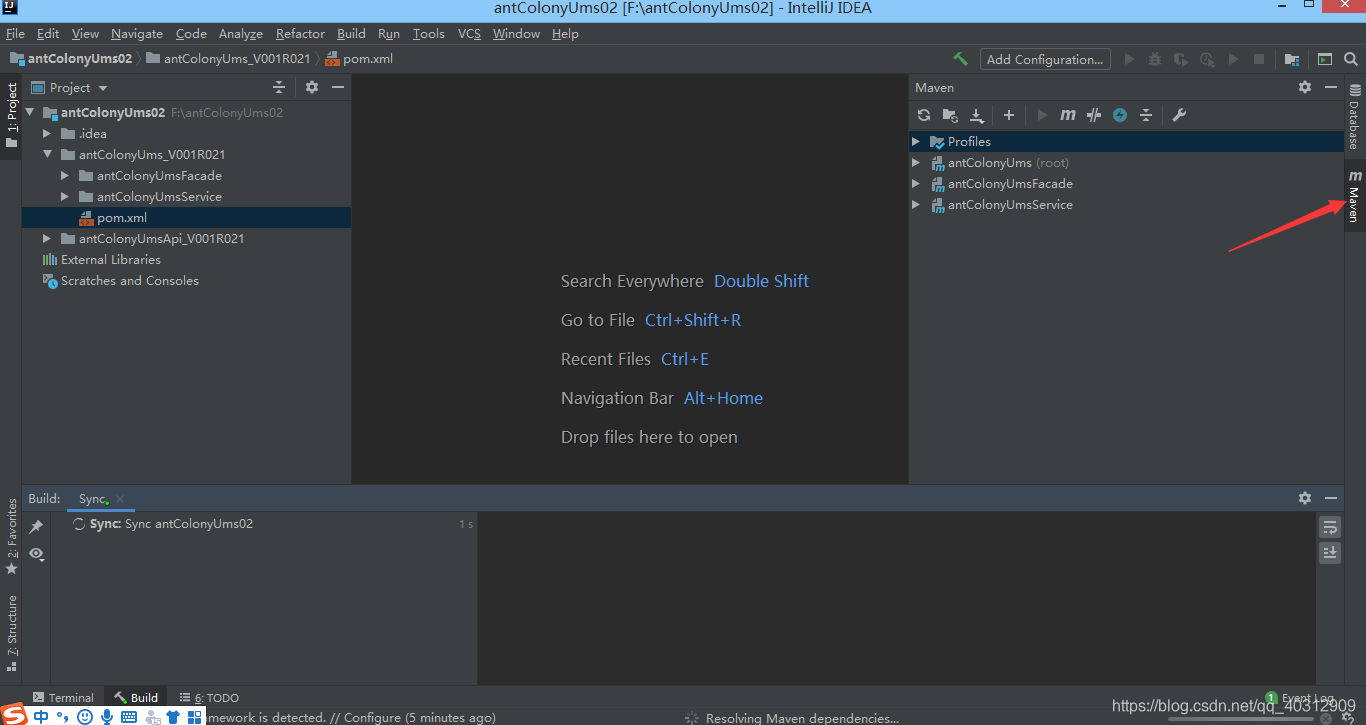Toggle Pin Tab icon in Build panel
This screenshot has height=725, width=1366.
pos(36,526)
